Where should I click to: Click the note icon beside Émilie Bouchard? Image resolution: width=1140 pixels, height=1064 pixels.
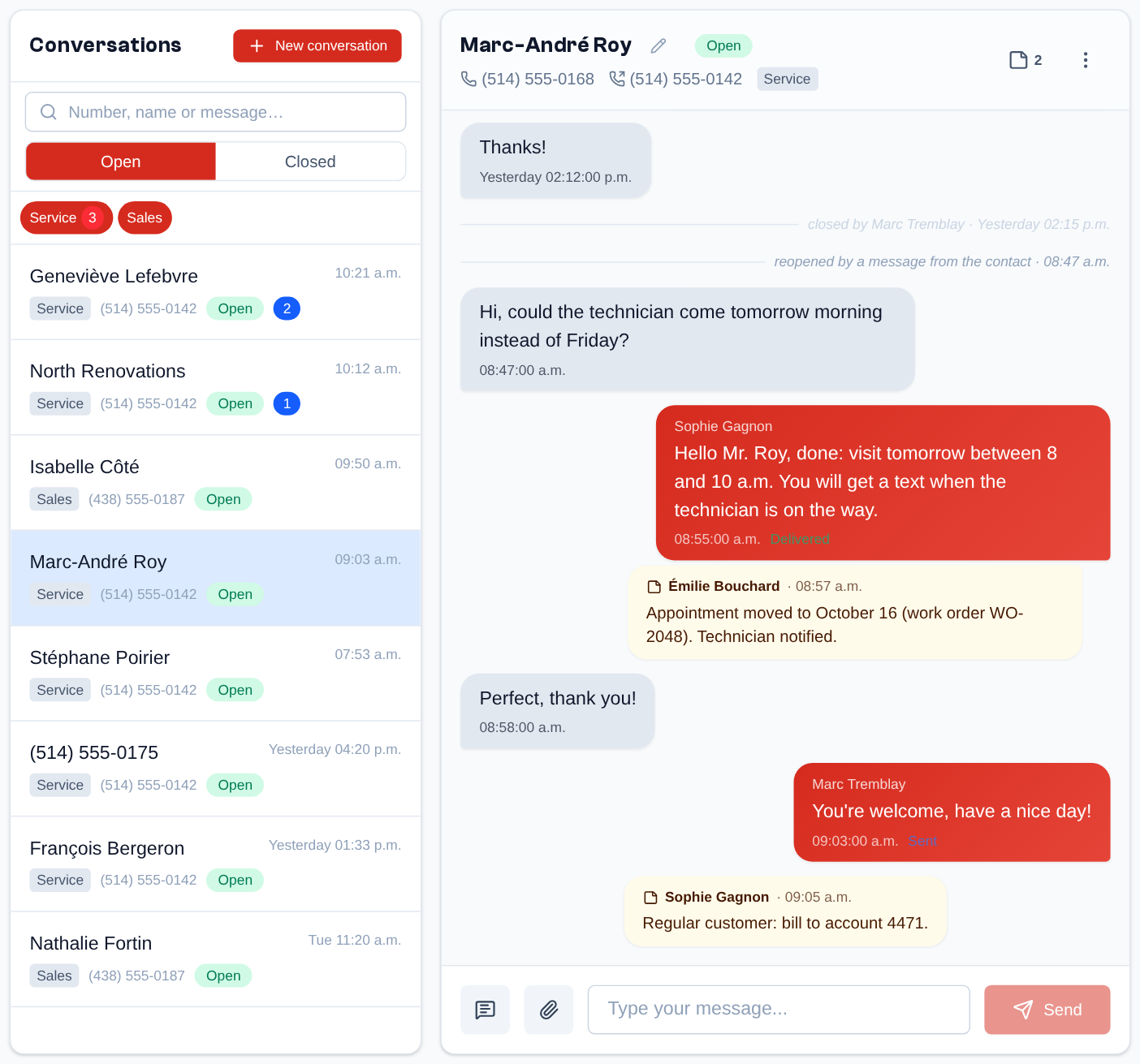pos(654,587)
